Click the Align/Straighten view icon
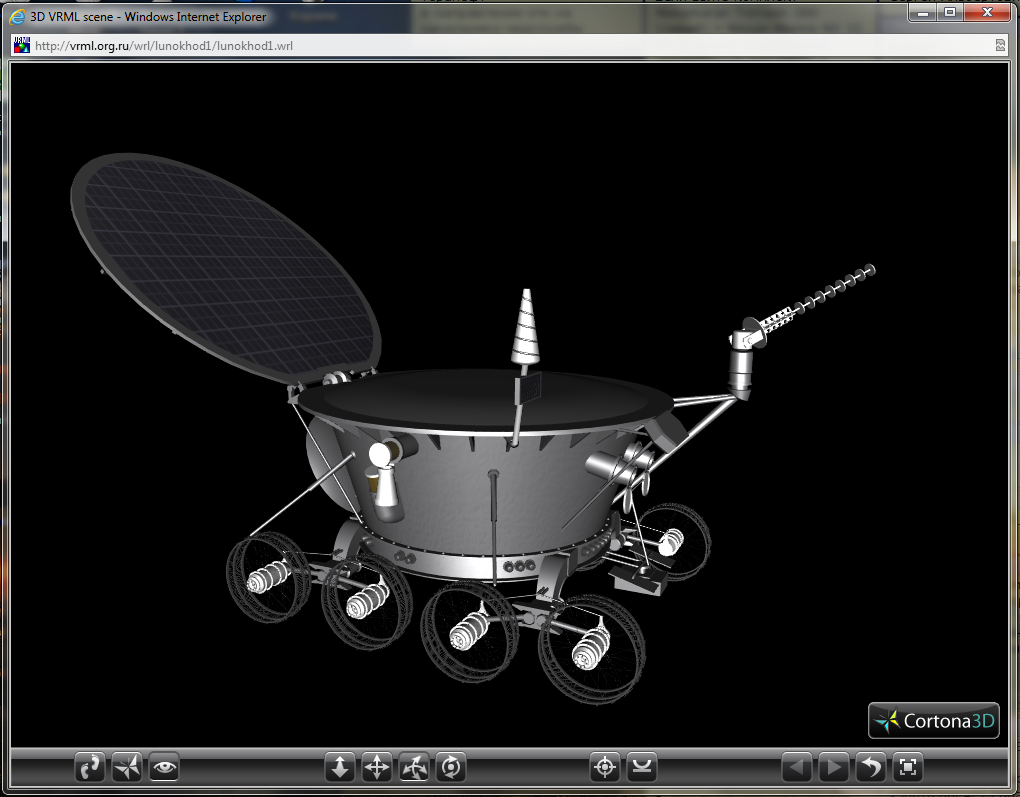The height and width of the screenshot is (797, 1020). (x=642, y=767)
